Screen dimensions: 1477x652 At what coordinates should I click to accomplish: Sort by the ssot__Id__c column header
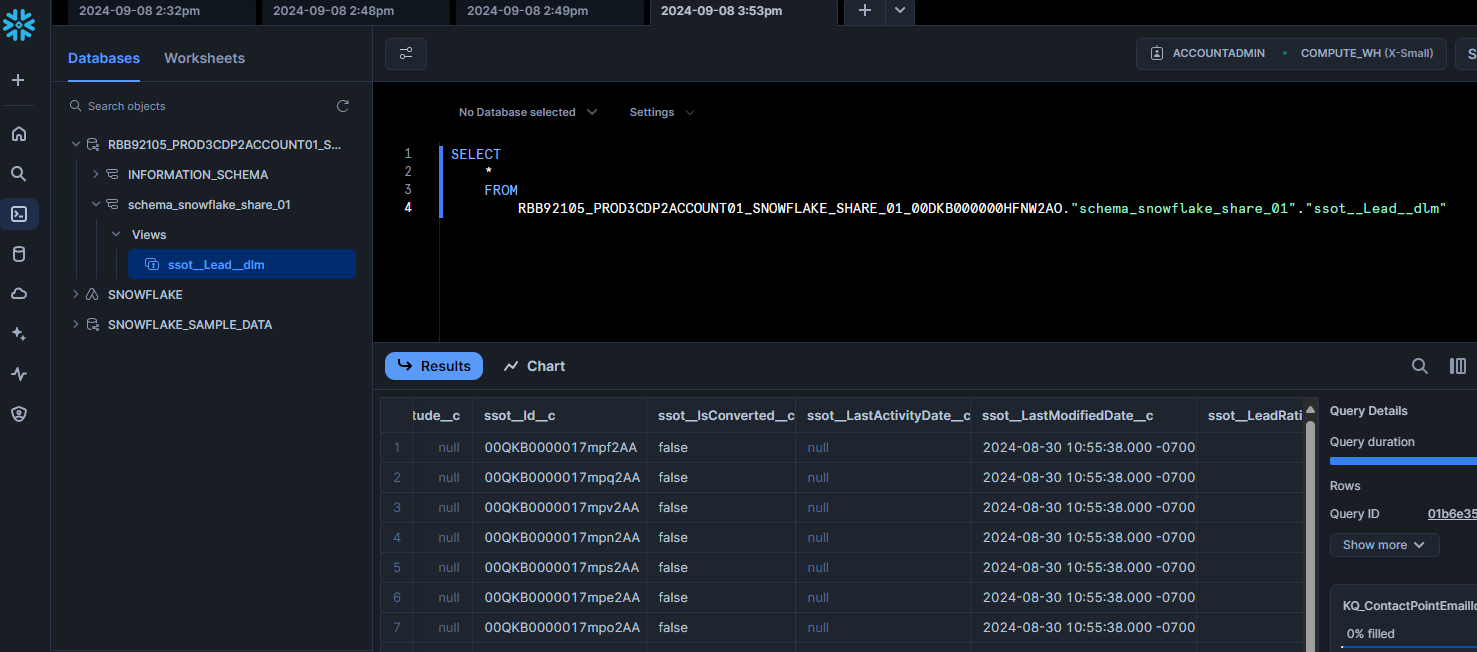[559, 416]
